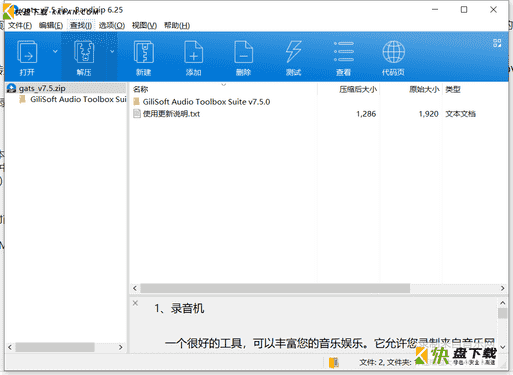This screenshot has width=513, height=375.
Task: Click the grid icon at toolbar right
Action: click(x=497, y=43)
